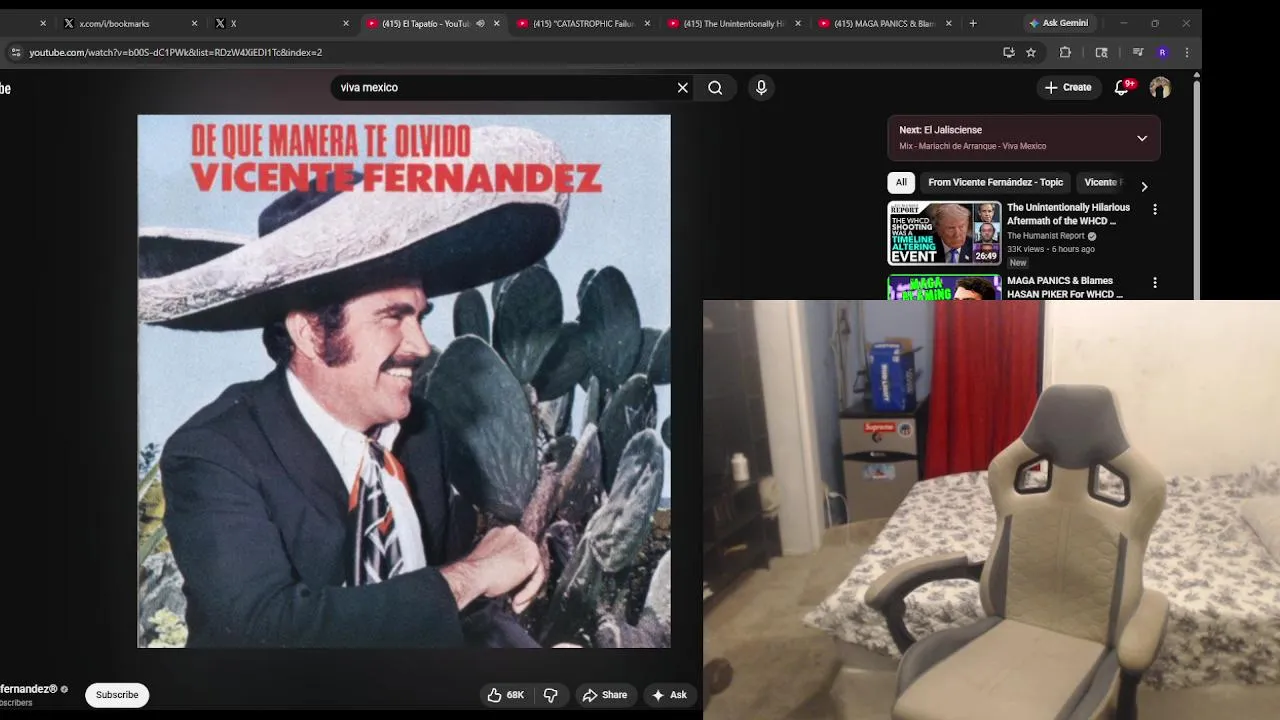Select the 'All' filter chip

click(x=901, y=182)
